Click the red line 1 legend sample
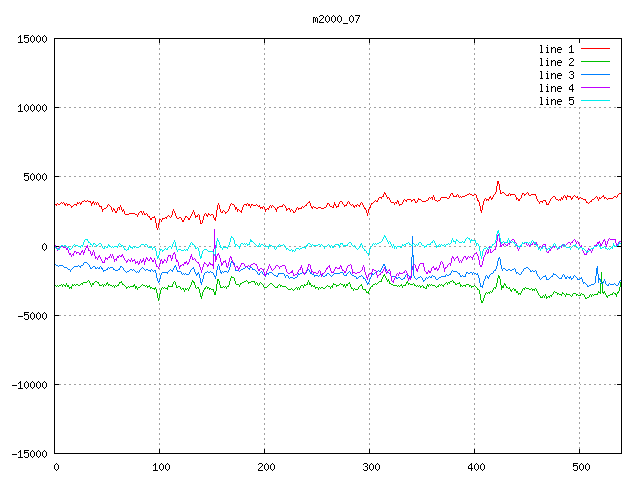 (x=595, y=49)
